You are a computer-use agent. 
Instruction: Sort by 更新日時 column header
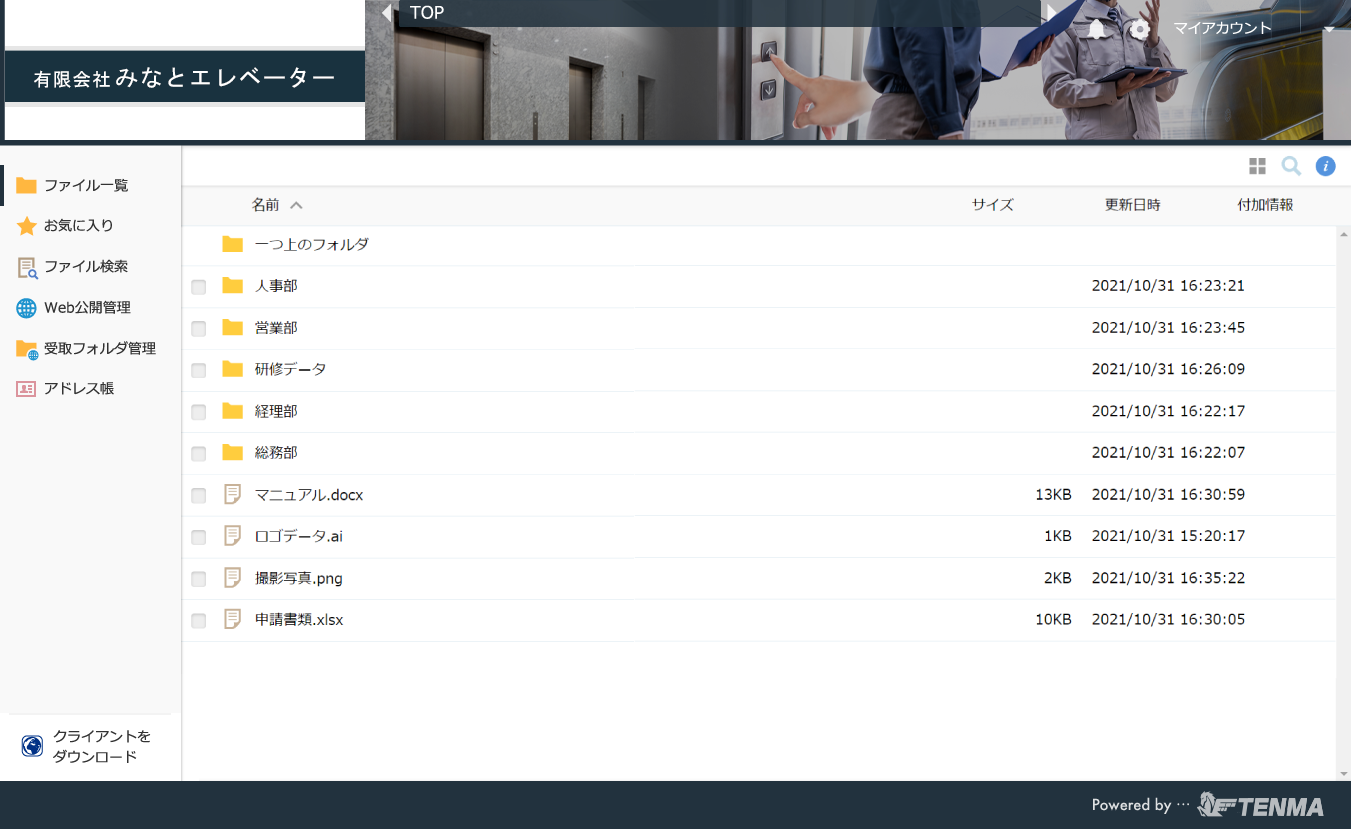tap(1132, 205)
